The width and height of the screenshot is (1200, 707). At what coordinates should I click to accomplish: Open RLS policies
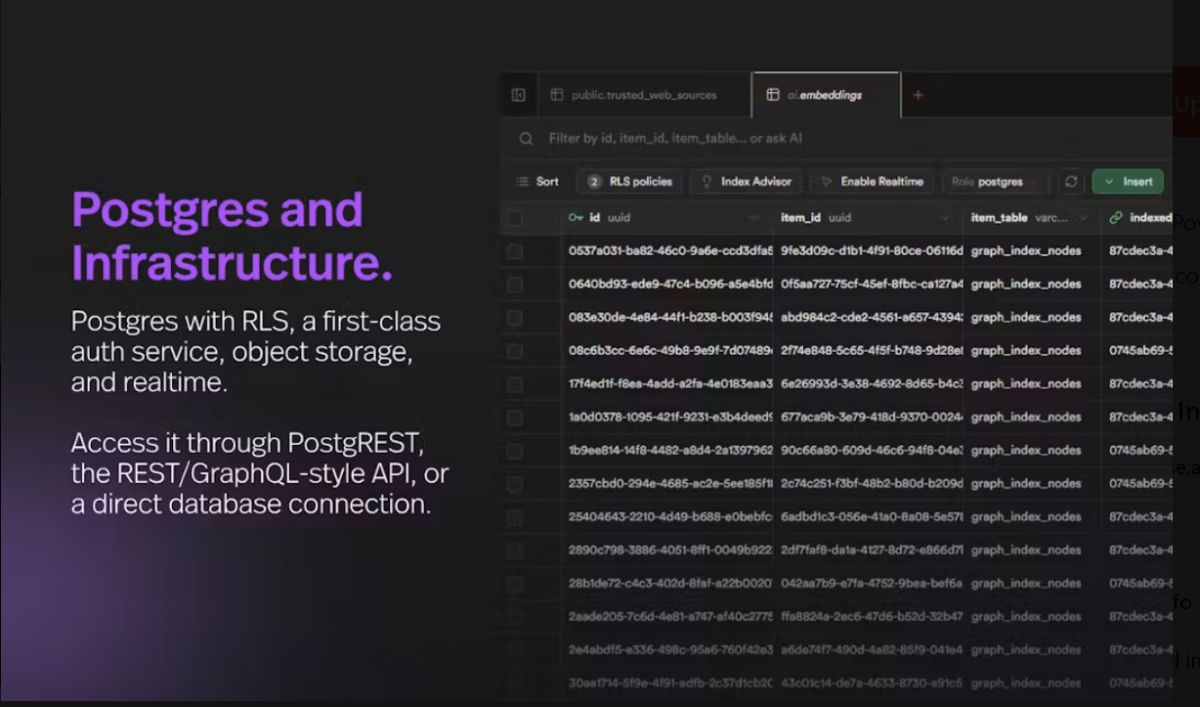tap(629, 182)
